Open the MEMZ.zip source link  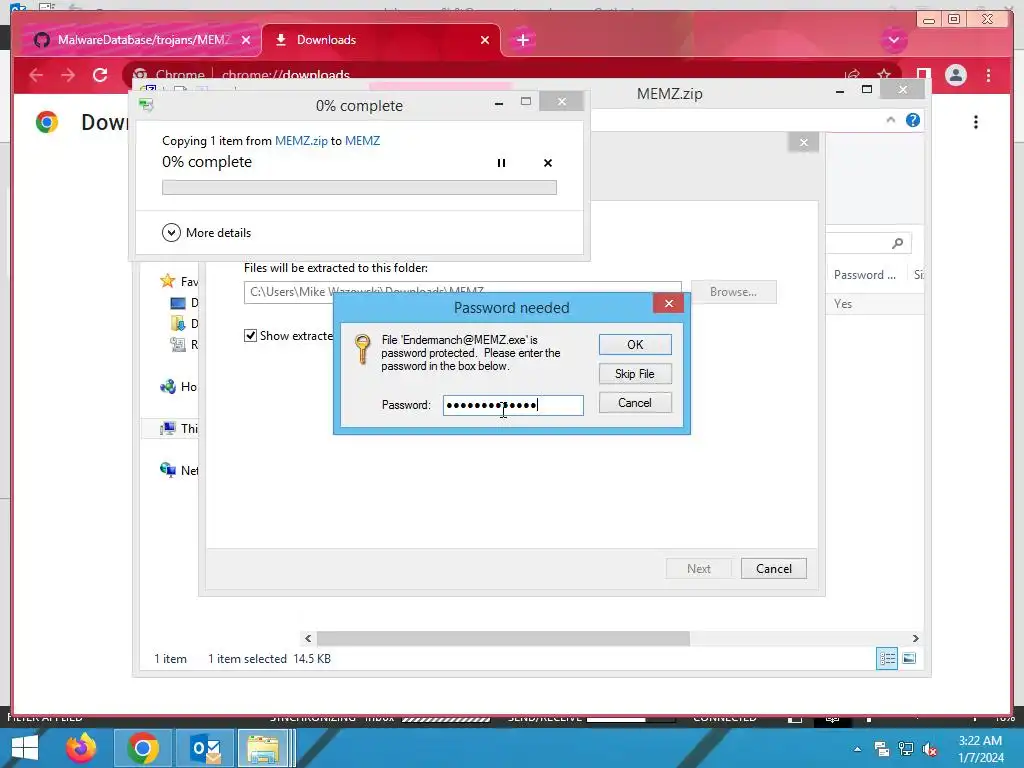click(x=301, y=140)
